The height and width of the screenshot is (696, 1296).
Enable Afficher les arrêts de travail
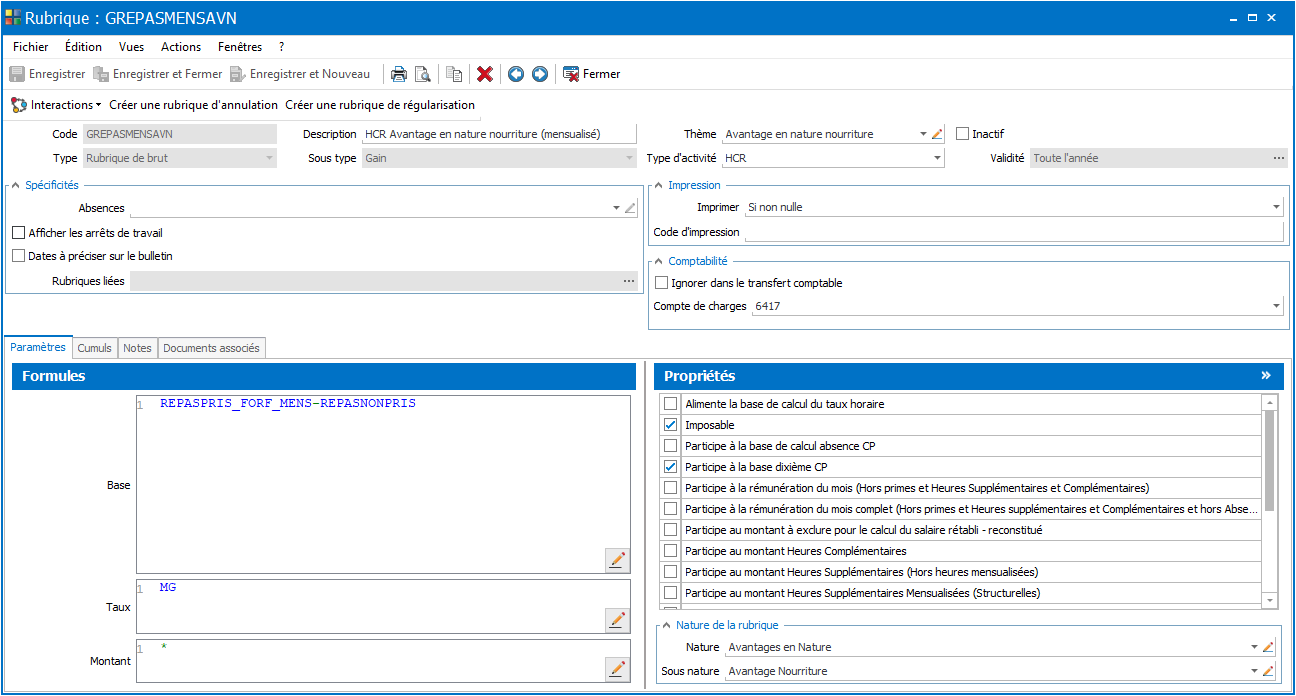[18, 233]
